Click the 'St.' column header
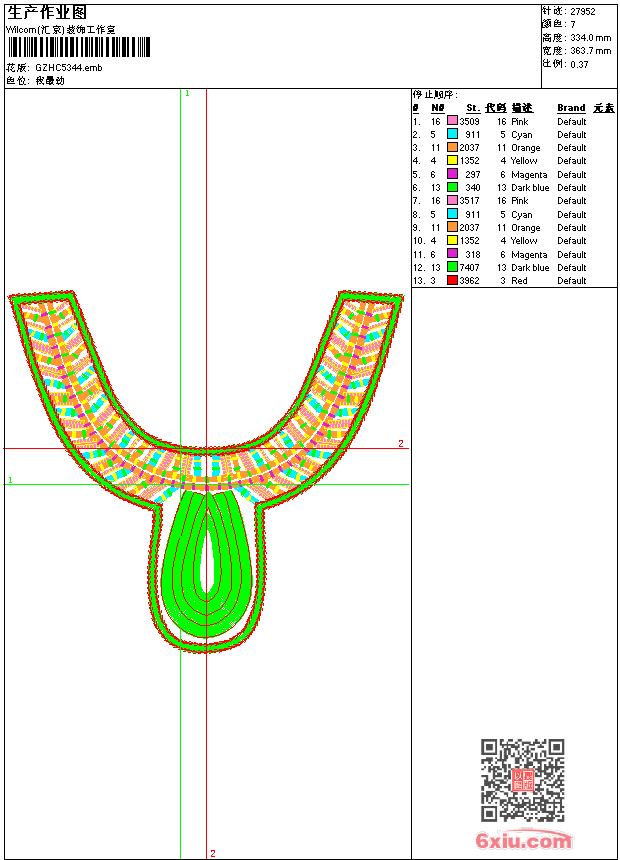 (473, 108)
